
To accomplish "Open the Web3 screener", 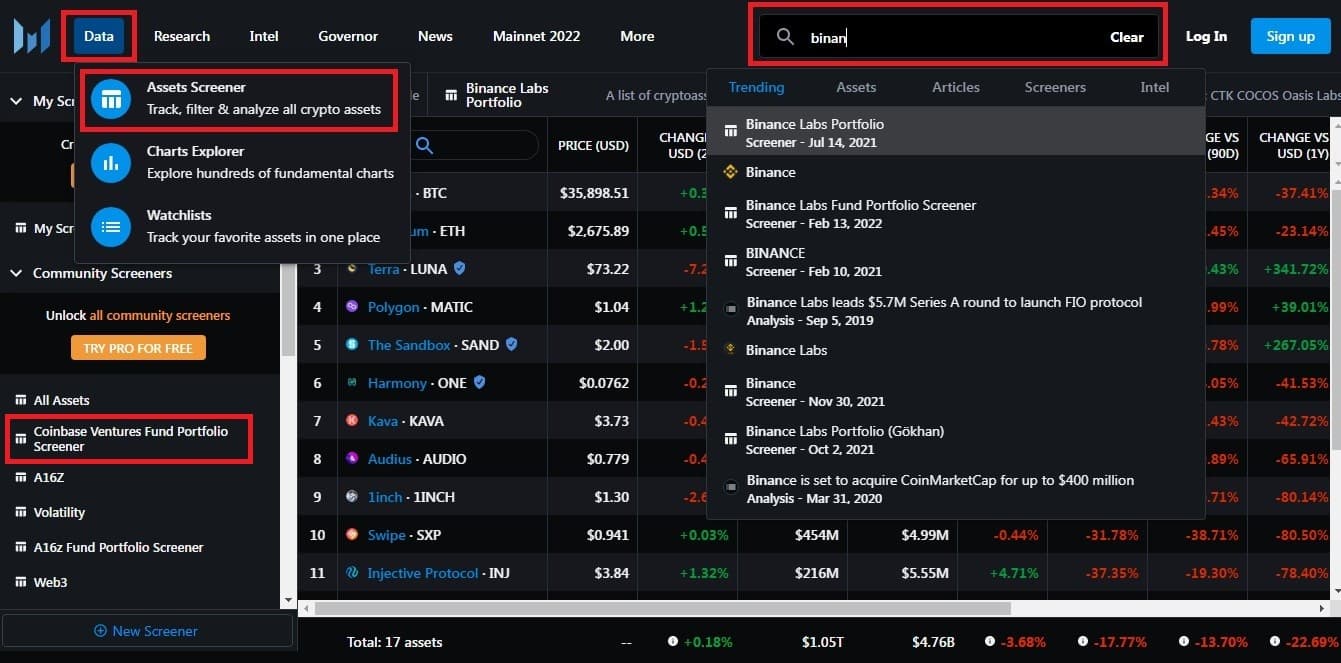I will (50, 582).
